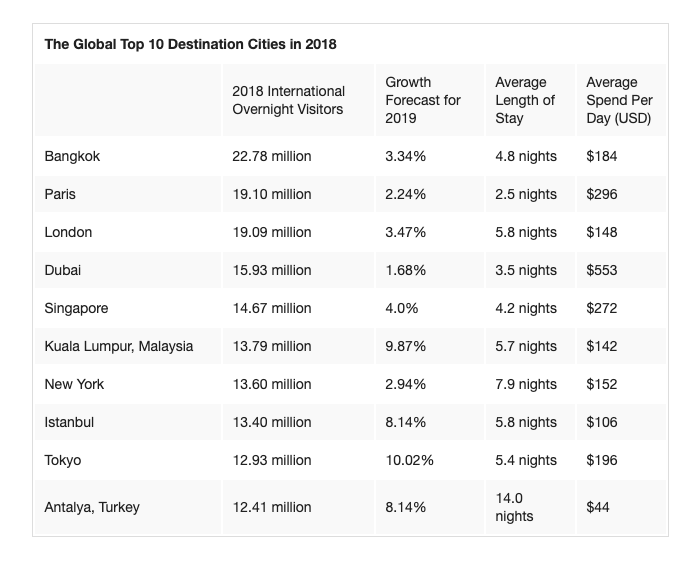Click Antalya's '8.14%' growth value
Screen dimensions: 697x568
coord(405,507)
